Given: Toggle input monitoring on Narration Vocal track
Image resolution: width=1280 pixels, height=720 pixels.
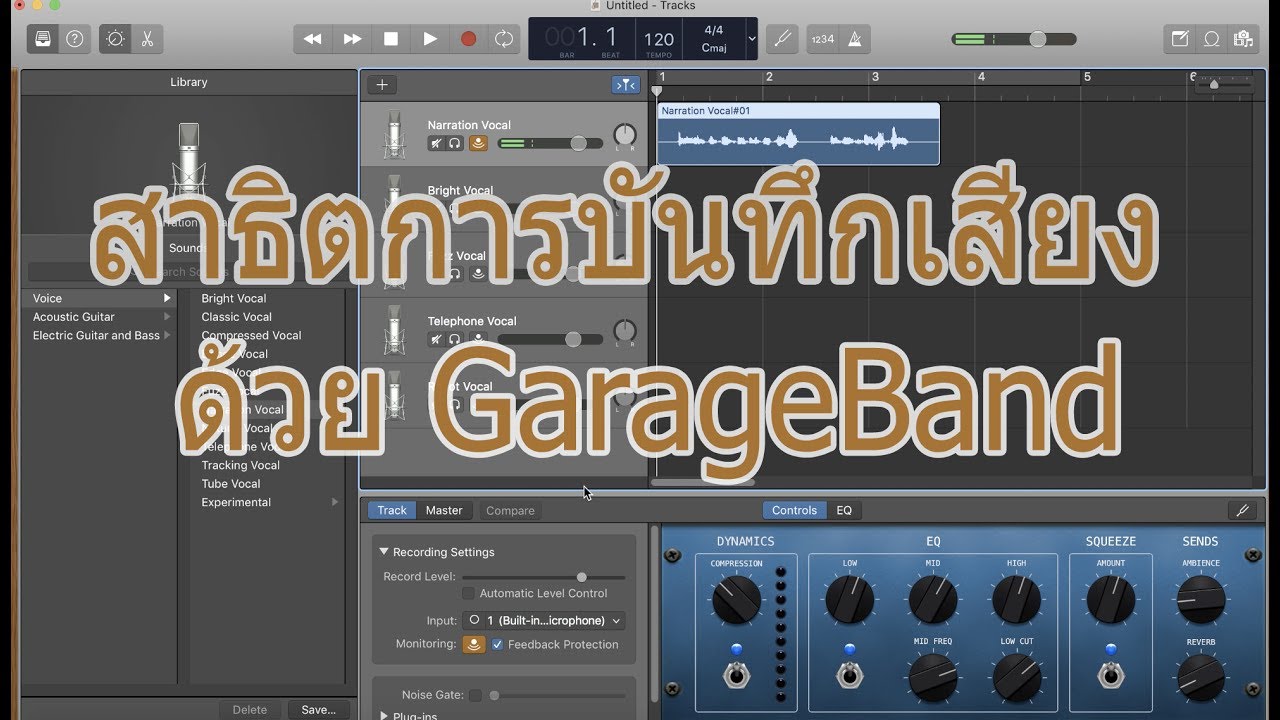Looking at the screenshot, I should click(478, 143).
